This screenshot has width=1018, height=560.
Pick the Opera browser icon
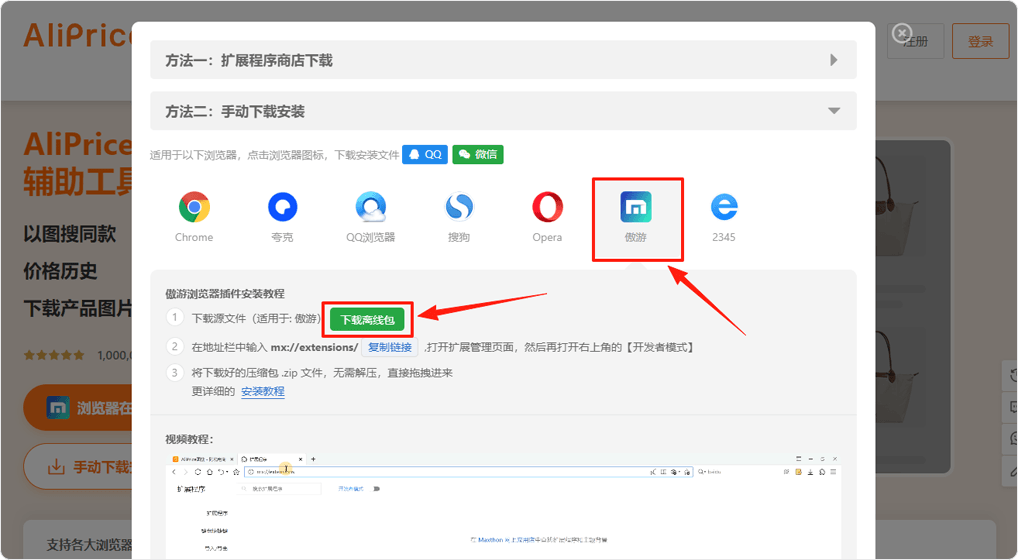547,208
